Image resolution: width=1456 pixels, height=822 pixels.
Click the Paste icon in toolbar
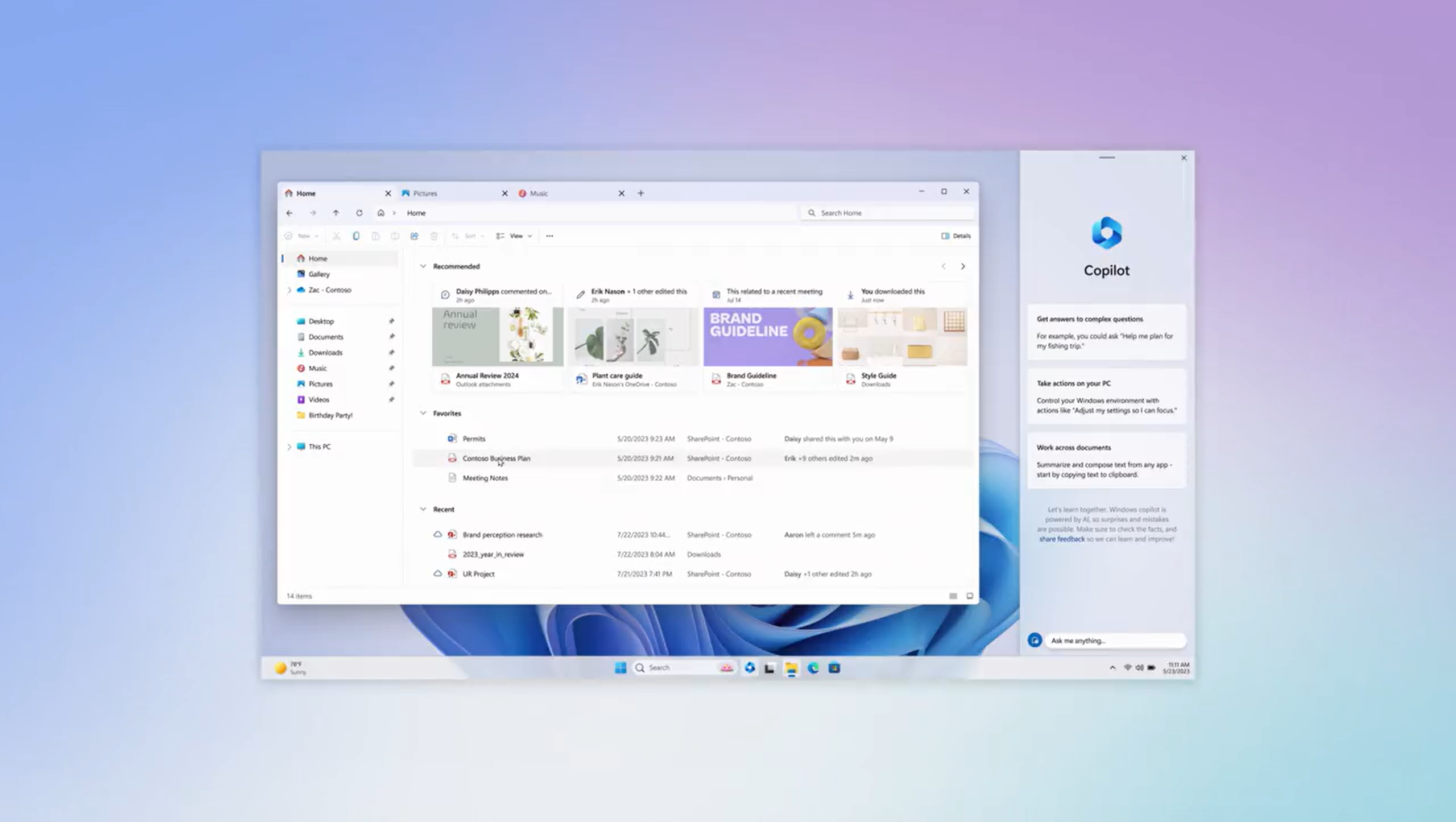point(375,236)
